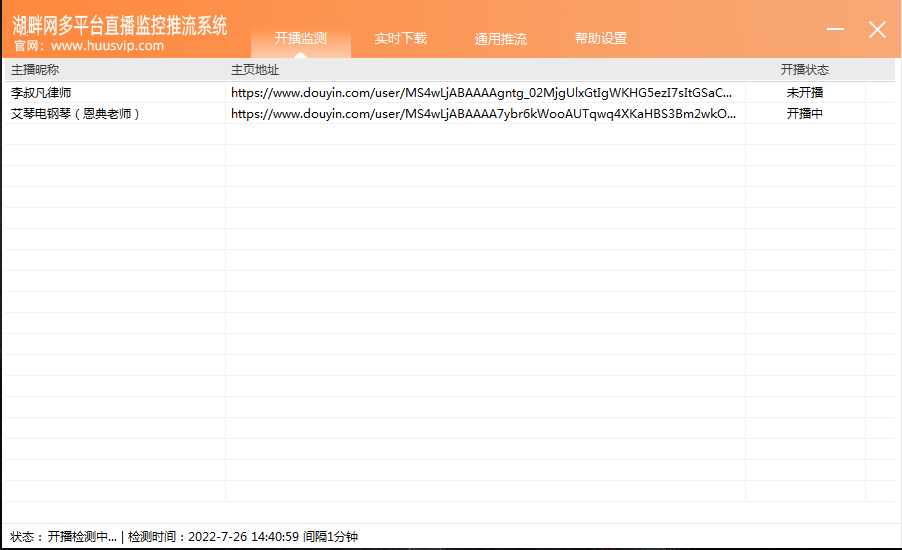Viewport: 902px width, 550px height.
Task: Click the 开播中 status cell
Action: coord(804,114)
